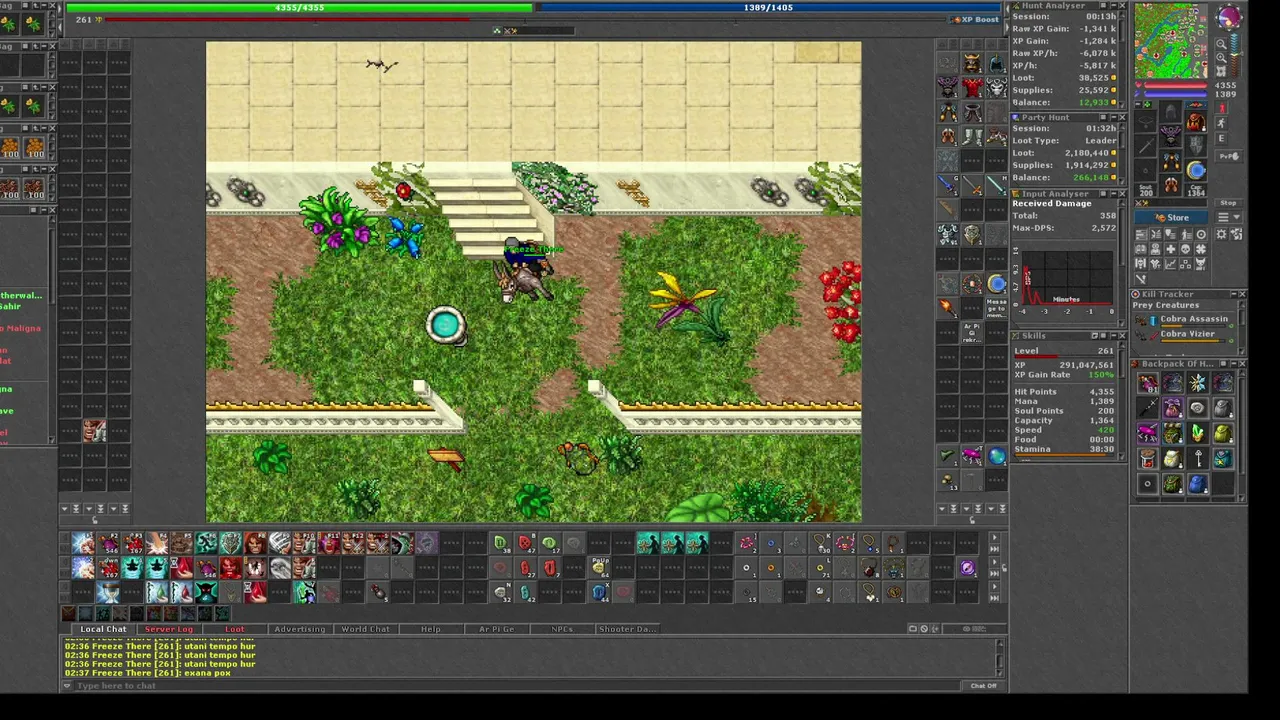This screenshot has width=1280, height=720.
Task: Switch to the Local Chat tab
Action: tap(103, 629)
